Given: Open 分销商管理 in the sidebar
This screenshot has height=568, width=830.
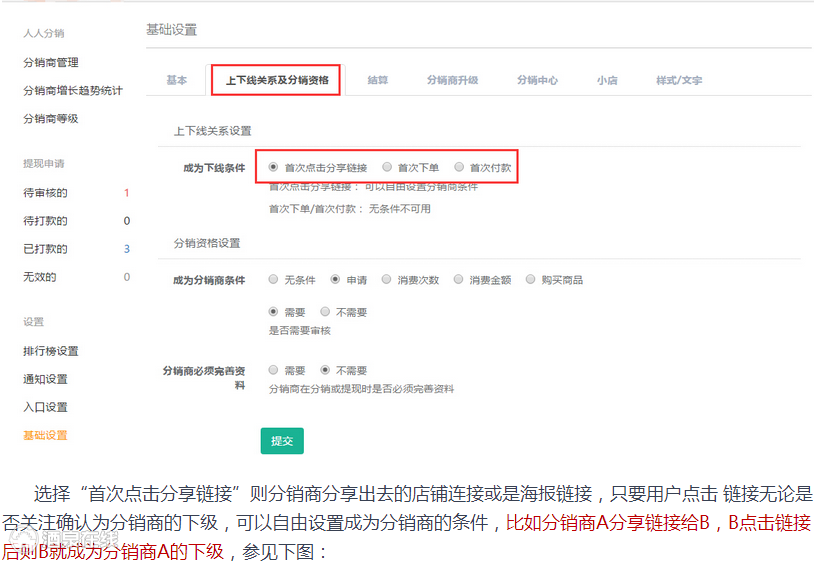Looking at the screenshot, I should click(51, 62).
